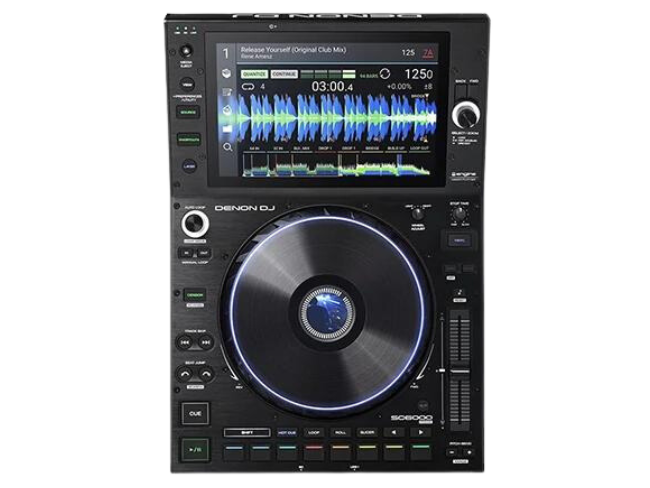The height and width of the screenshot is (488, 650).
Task: Click the parameter left arrow button
Action: (394, 432)
